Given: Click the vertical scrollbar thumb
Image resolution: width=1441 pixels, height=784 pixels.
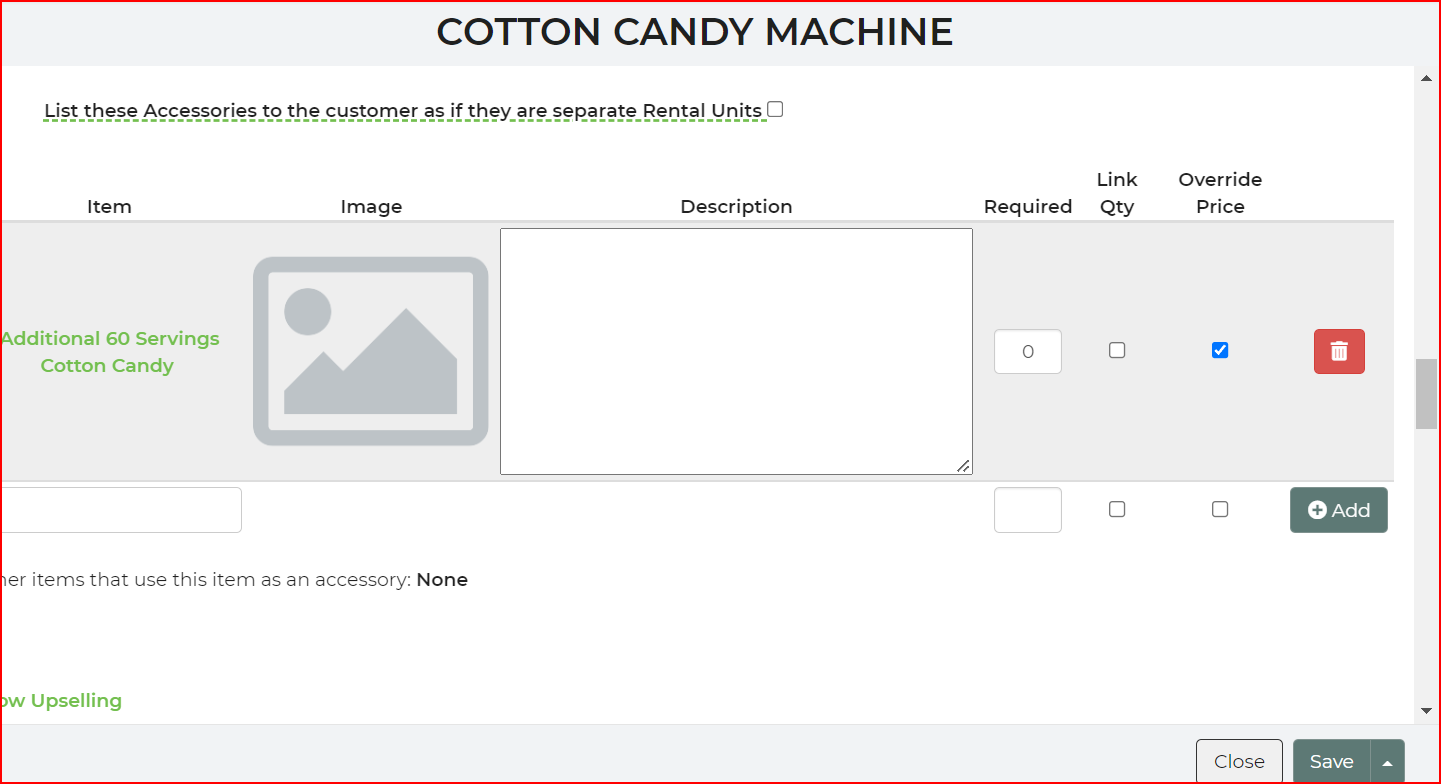Looking at the screenshot, I should pos(1426,393).
